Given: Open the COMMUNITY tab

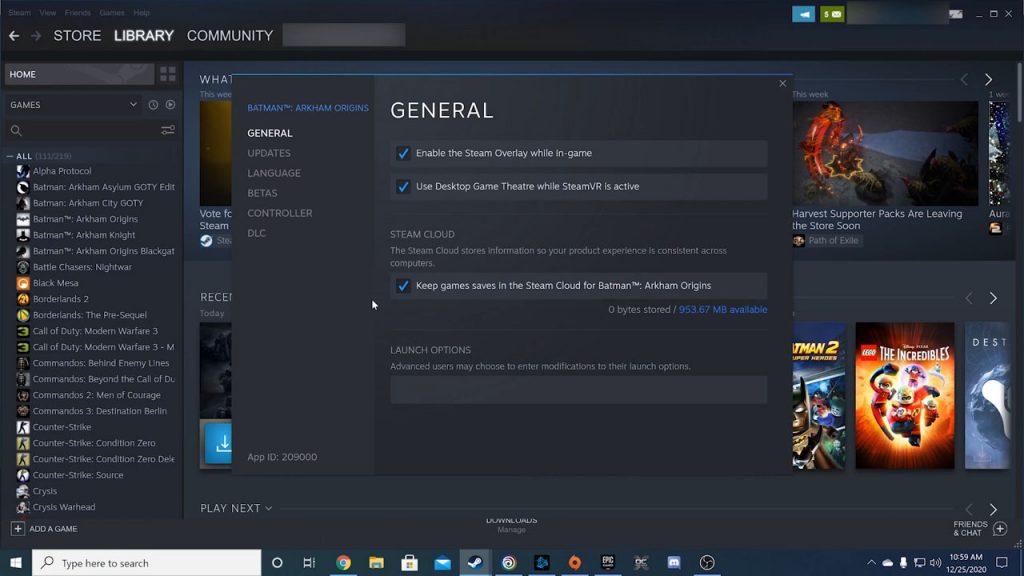Looking at the screenshot, I should pyautogui.click(x=230, y=36).
